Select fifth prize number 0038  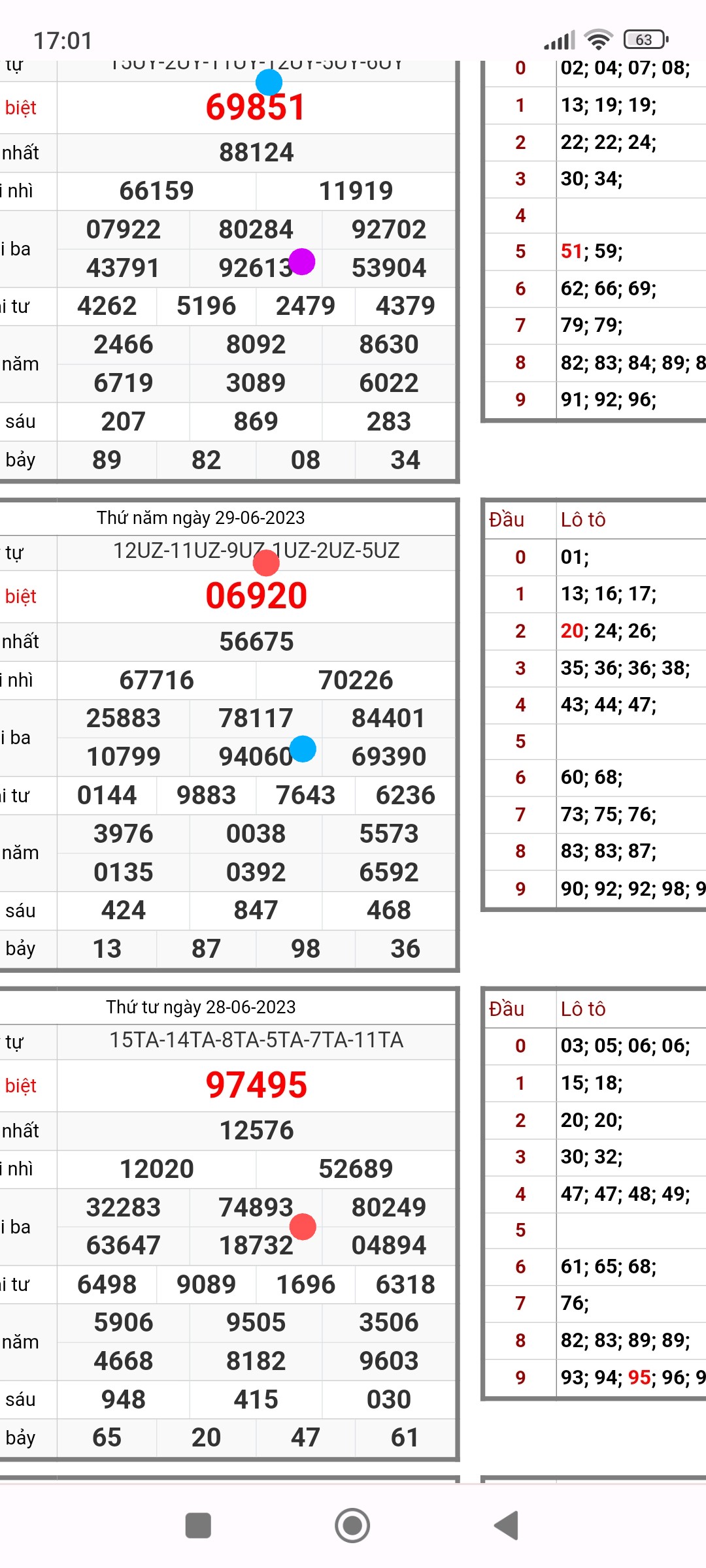point(256,834)
